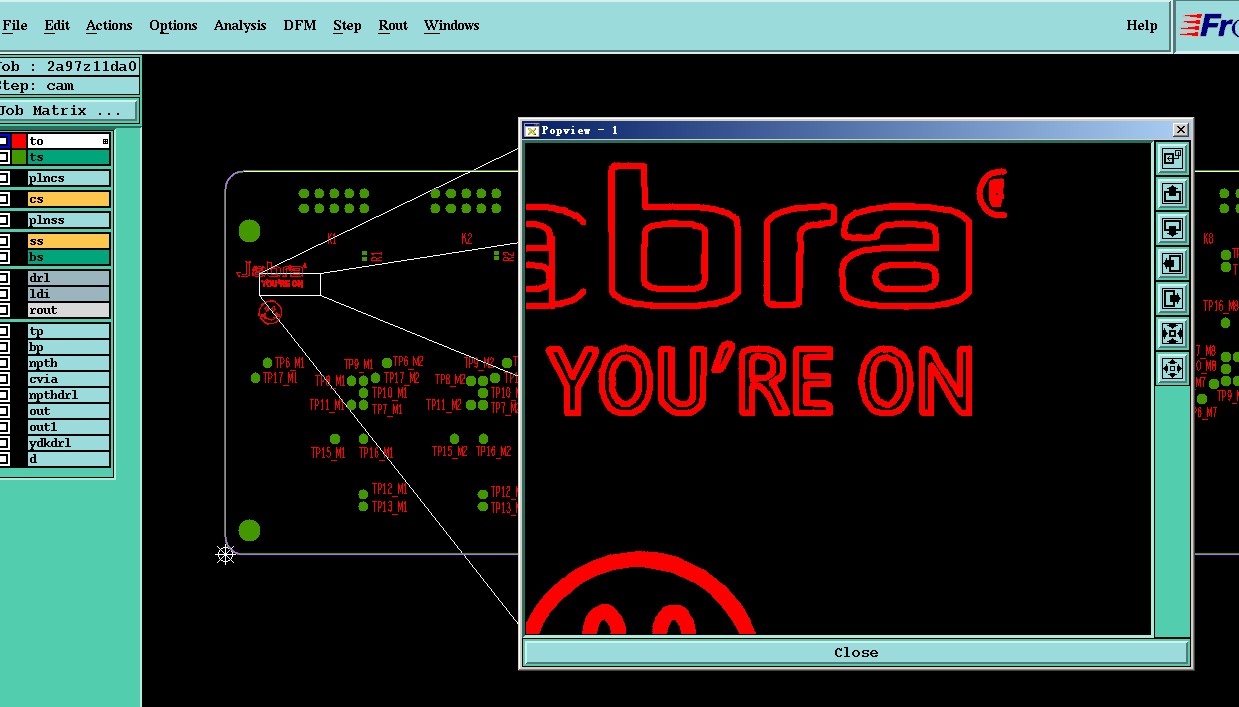Click the Job name field
The height and width of the screenshot is (707, 1239).
[x=69, y=67]
